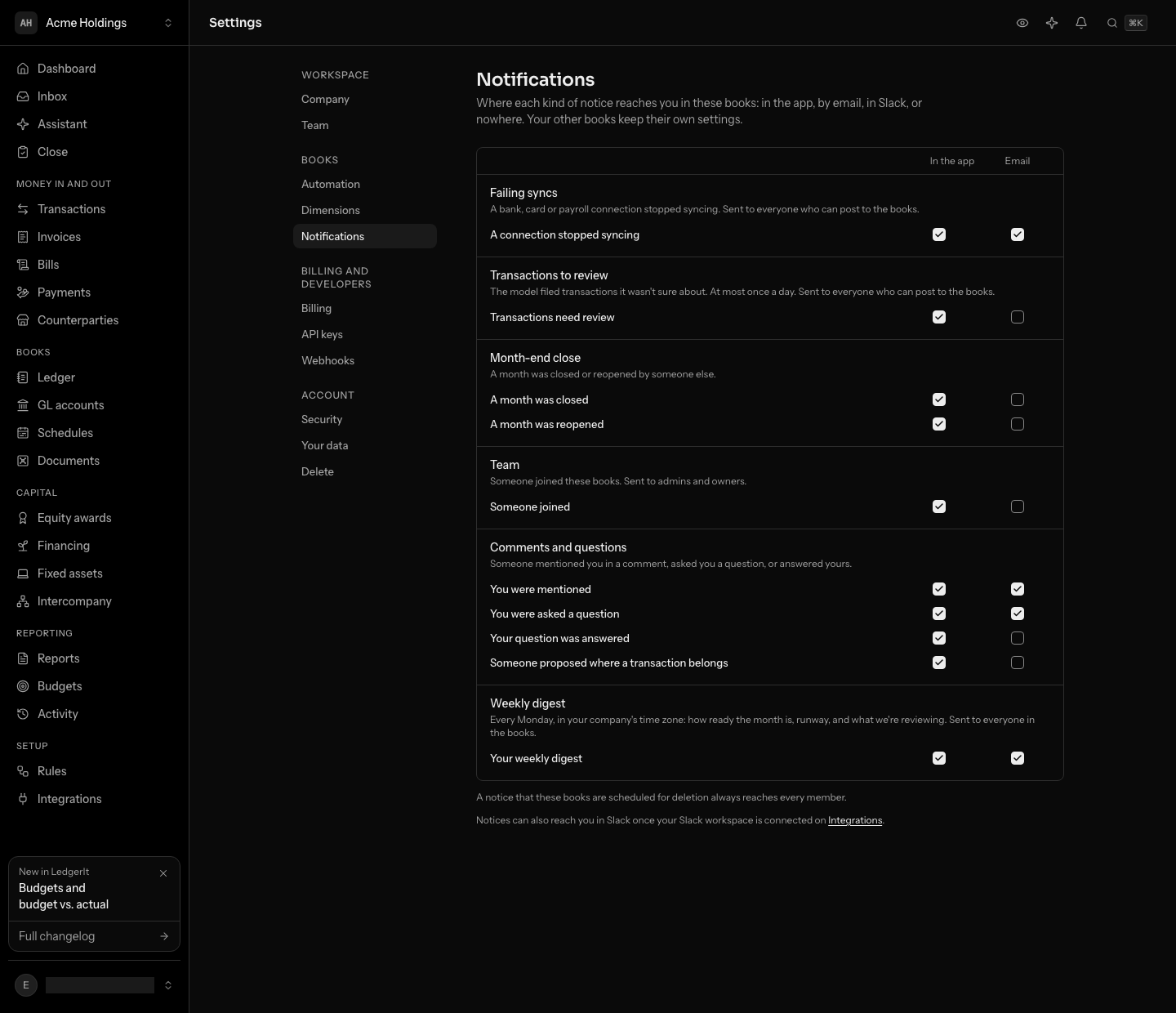Viewport: 1176px width, 1013px height.
Task: Click the eye icon in the top bar
Action: click(x=1022, y=23)
